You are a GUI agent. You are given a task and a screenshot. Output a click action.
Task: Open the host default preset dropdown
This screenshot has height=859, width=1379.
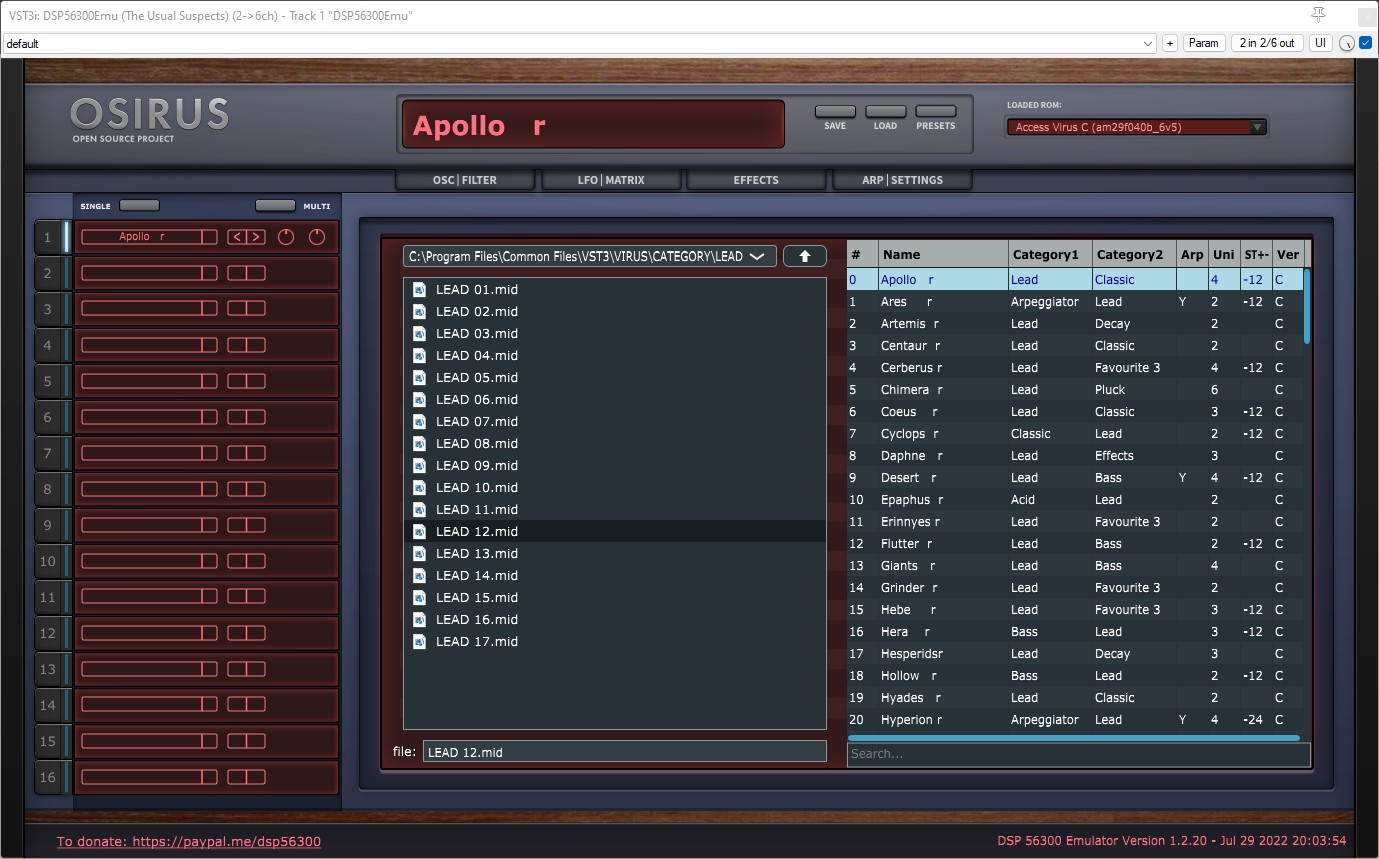point(580,43)
